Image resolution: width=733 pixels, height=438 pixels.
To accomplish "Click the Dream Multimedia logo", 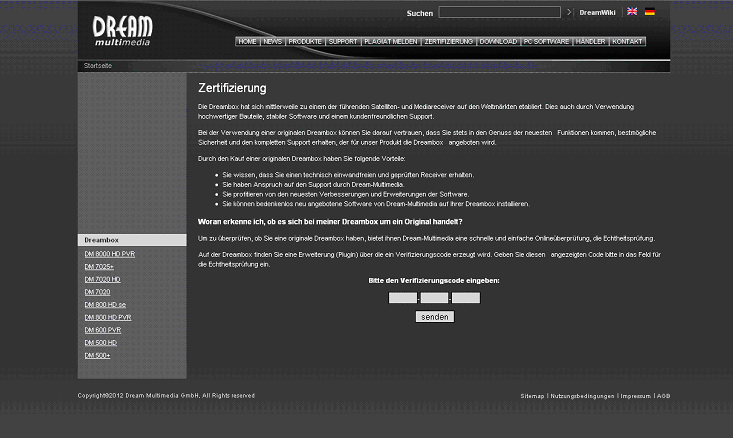I will [122, 30].
